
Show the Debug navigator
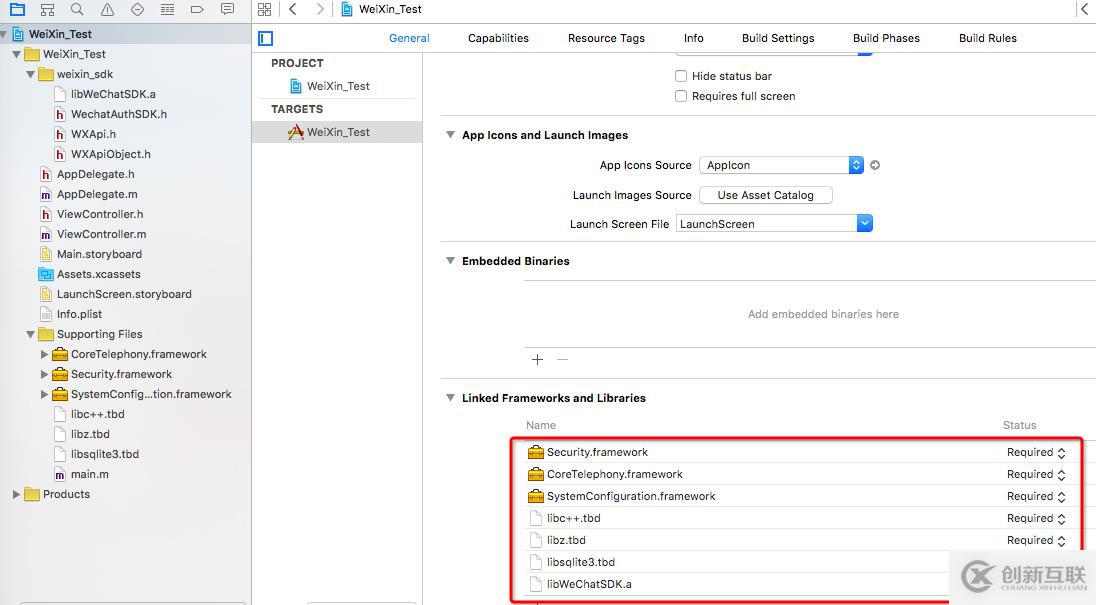pyautogui.click(x=167, y=9)
